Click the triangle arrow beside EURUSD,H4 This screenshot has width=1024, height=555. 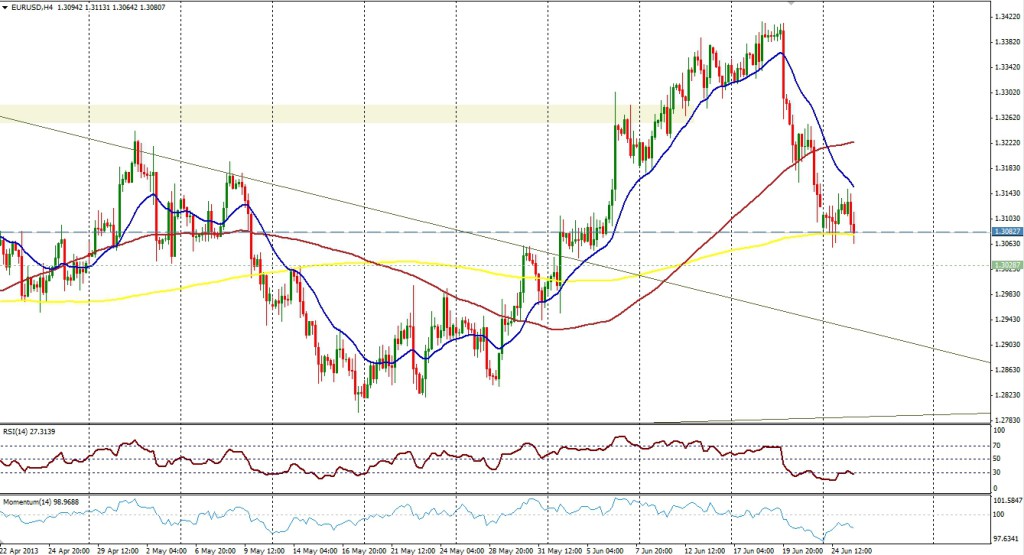(5, 6)
